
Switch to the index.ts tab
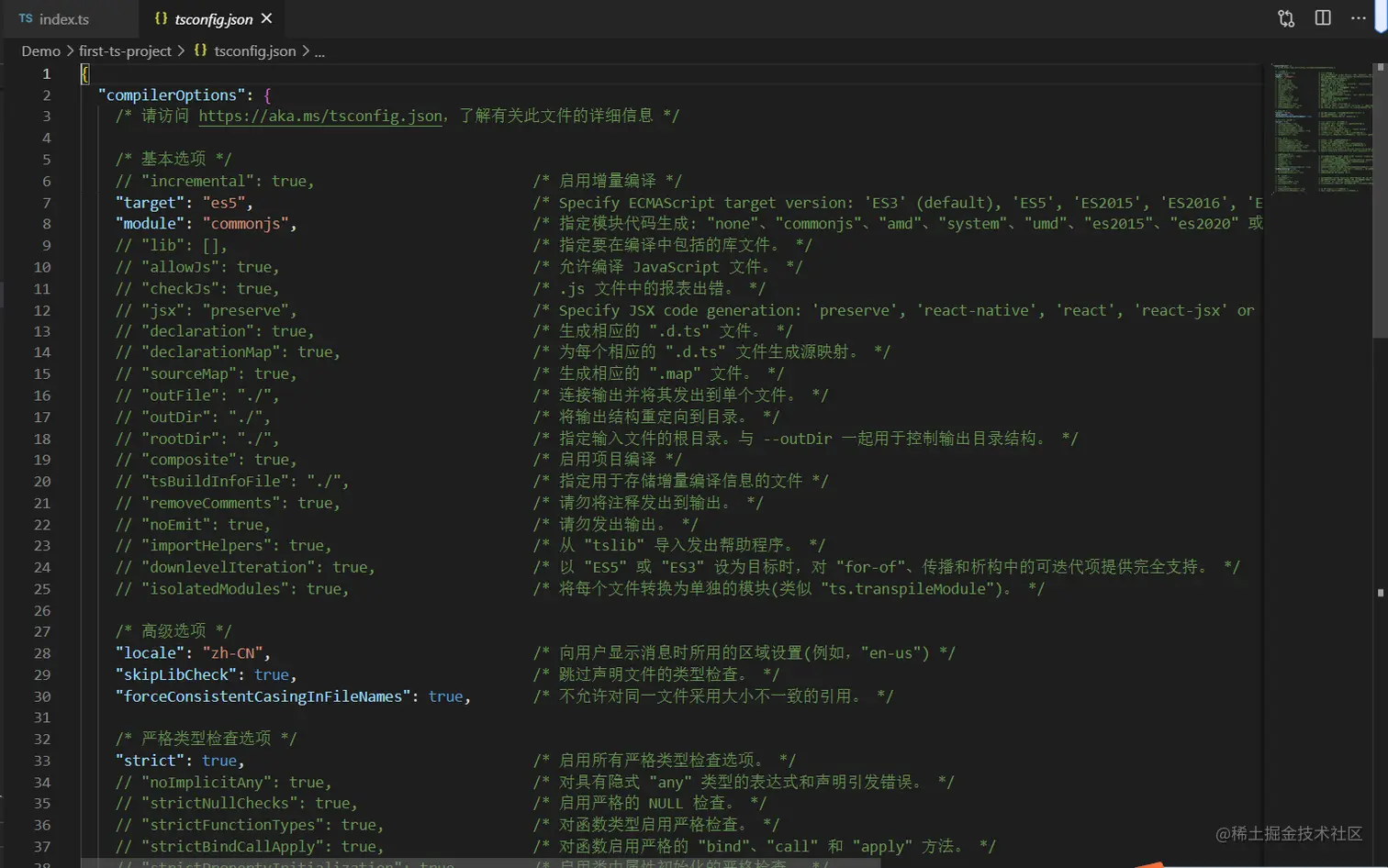pos(64,18)
